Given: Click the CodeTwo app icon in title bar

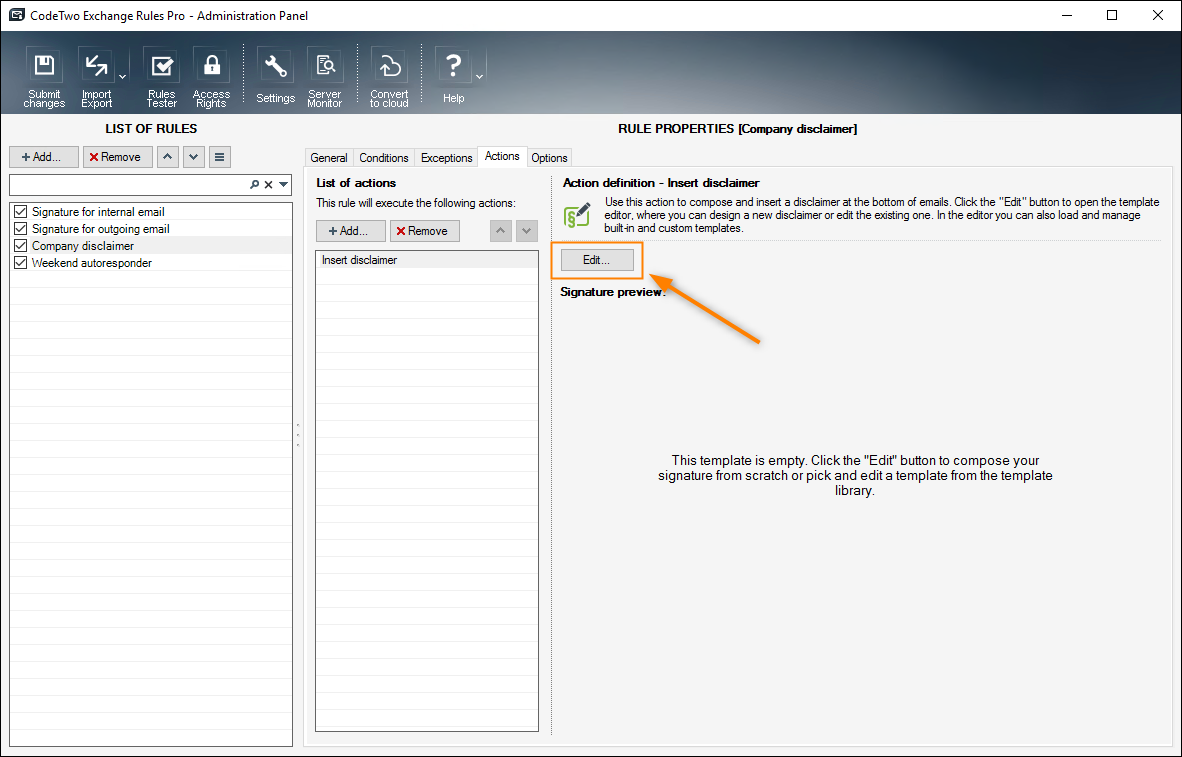Looking at the screenshot, I should 17,15.
